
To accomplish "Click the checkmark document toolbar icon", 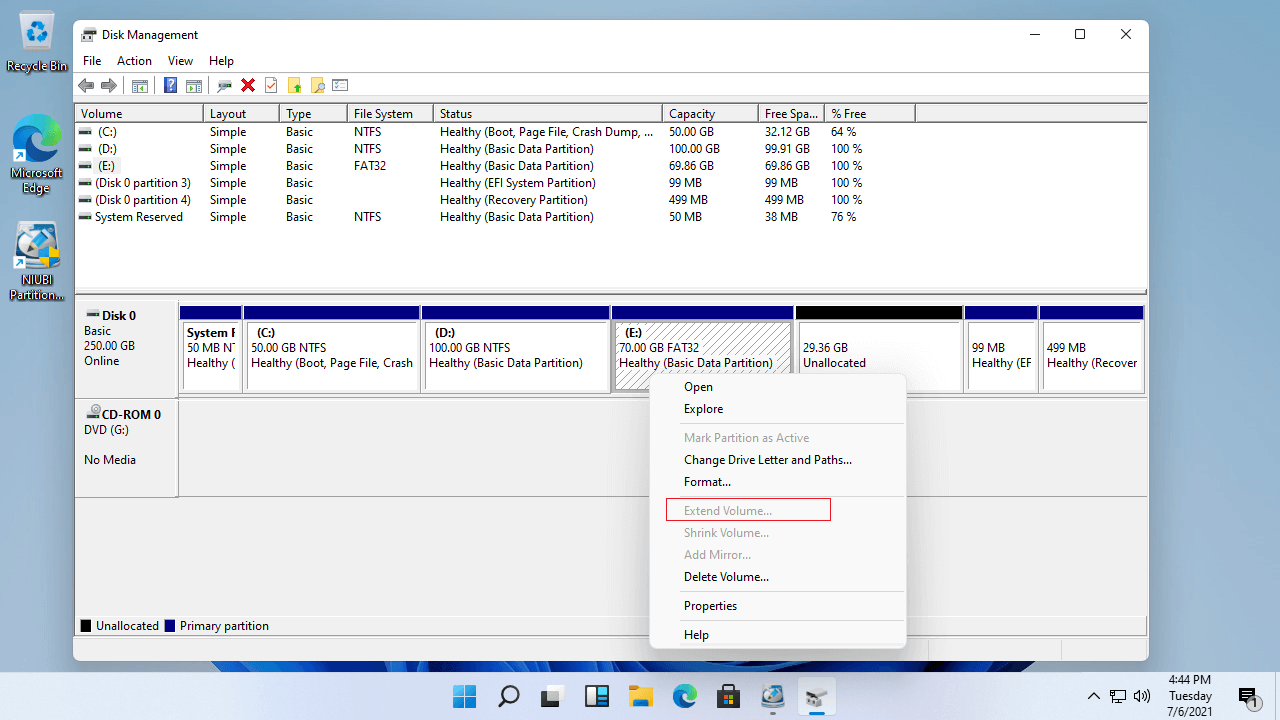I will 271,86.
